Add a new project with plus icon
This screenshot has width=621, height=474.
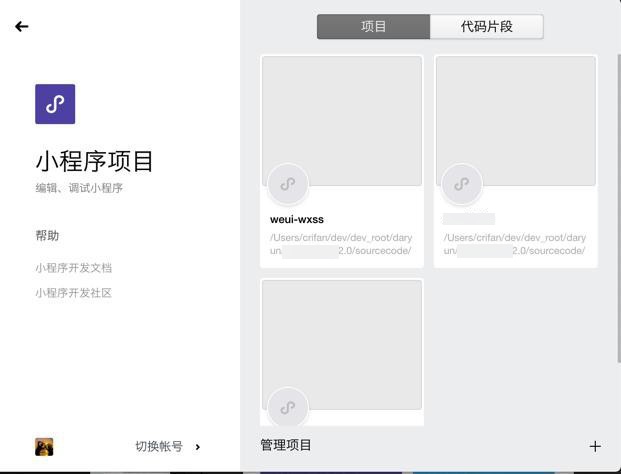[x=595, y=447]
